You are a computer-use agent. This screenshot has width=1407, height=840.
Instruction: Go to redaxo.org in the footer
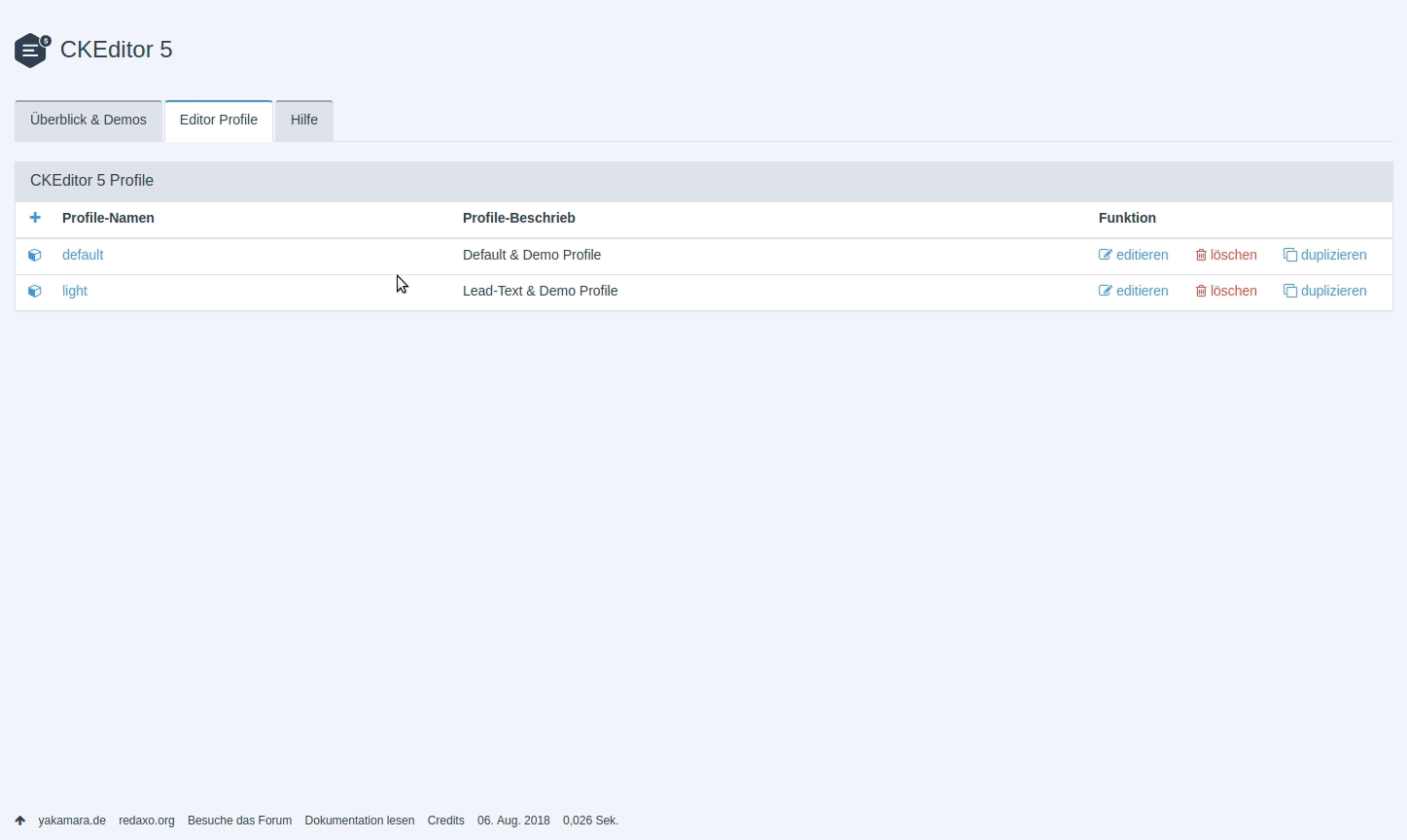(x=147, y=821)
